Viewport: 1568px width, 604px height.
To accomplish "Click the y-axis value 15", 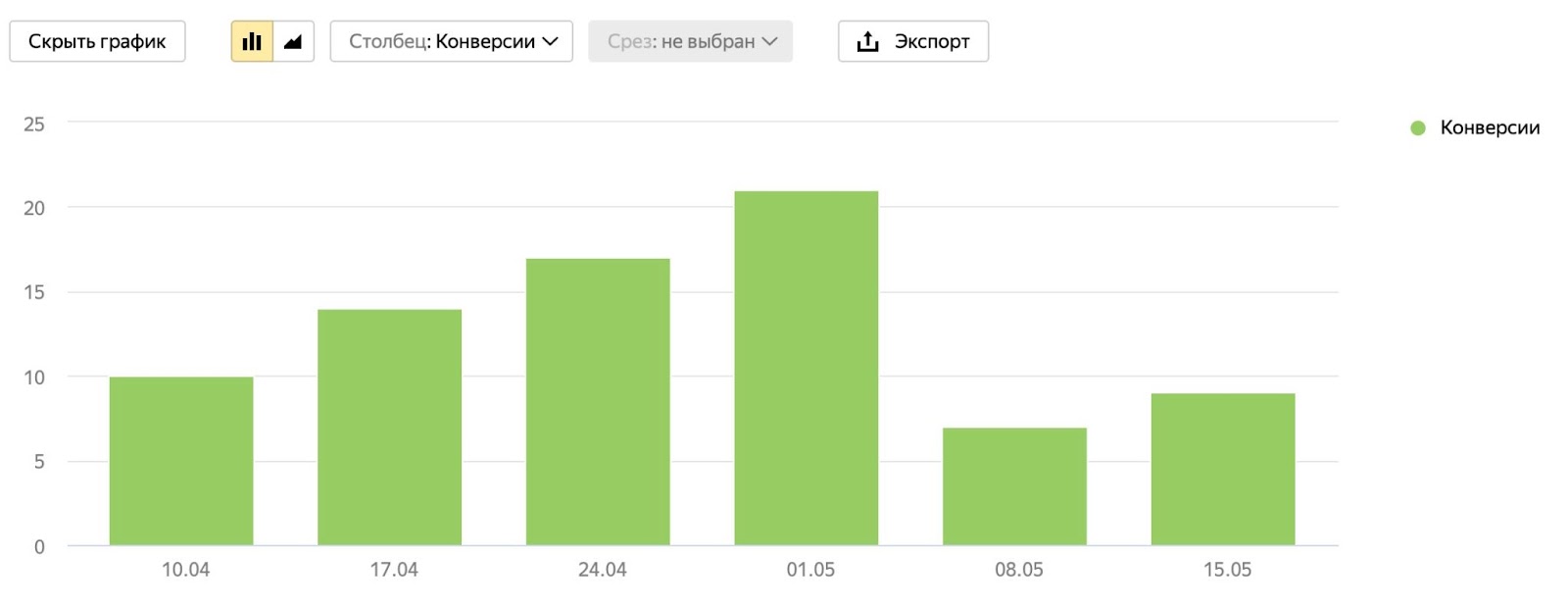I will (34, 292).
